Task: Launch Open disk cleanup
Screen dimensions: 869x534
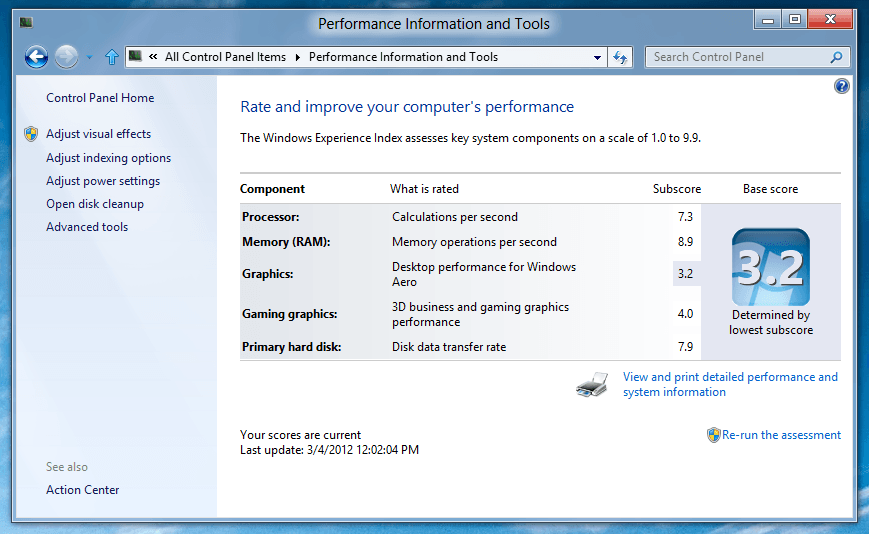Action: pyautogui.click(x=95, y=204)
